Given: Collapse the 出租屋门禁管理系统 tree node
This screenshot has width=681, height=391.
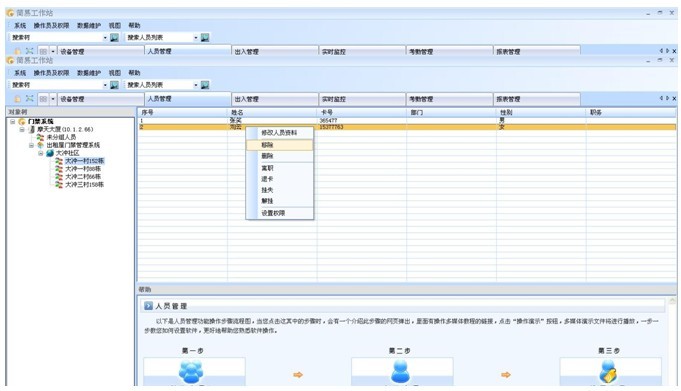Looking at the screenshot, I should click(31, 145).
